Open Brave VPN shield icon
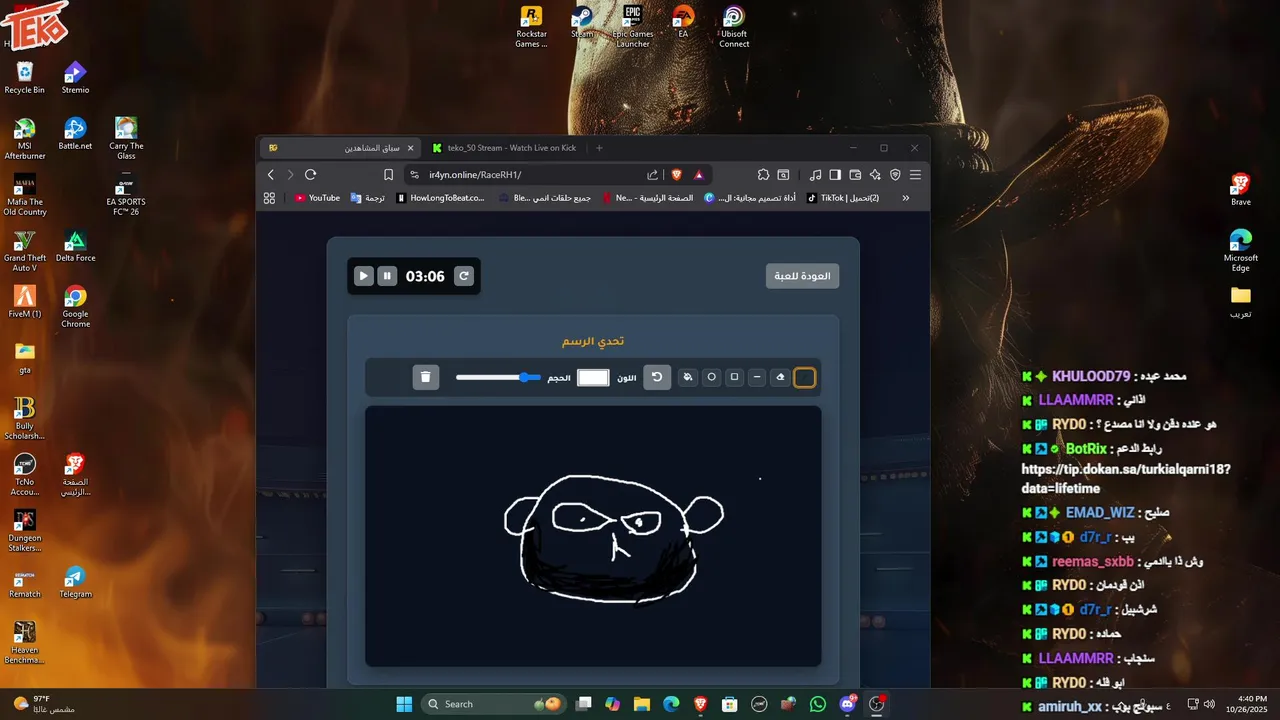This screenshot has width=1280, height=720. click(895, 174)
